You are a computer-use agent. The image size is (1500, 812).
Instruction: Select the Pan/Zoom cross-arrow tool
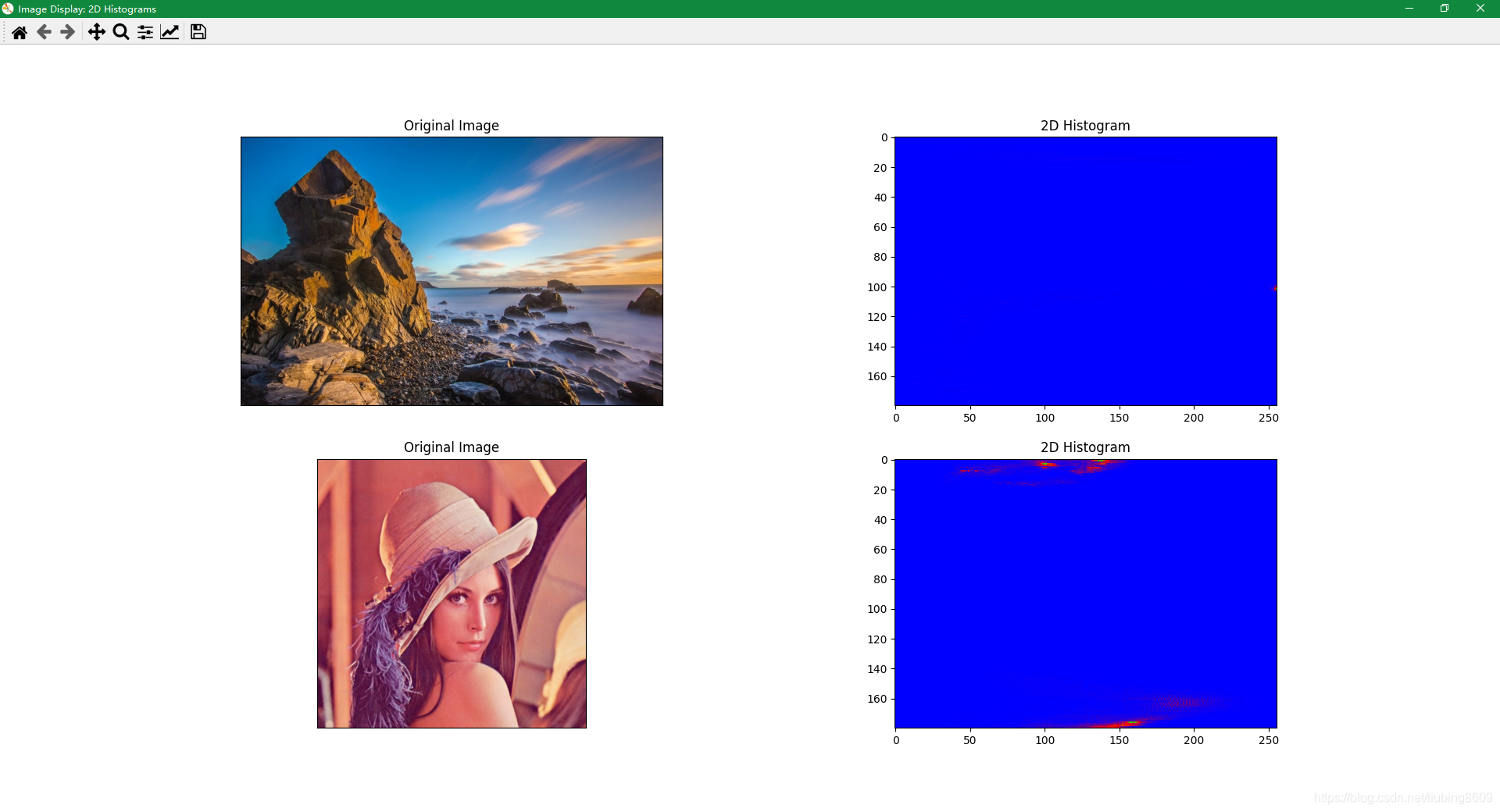click(x=97, y=32)
